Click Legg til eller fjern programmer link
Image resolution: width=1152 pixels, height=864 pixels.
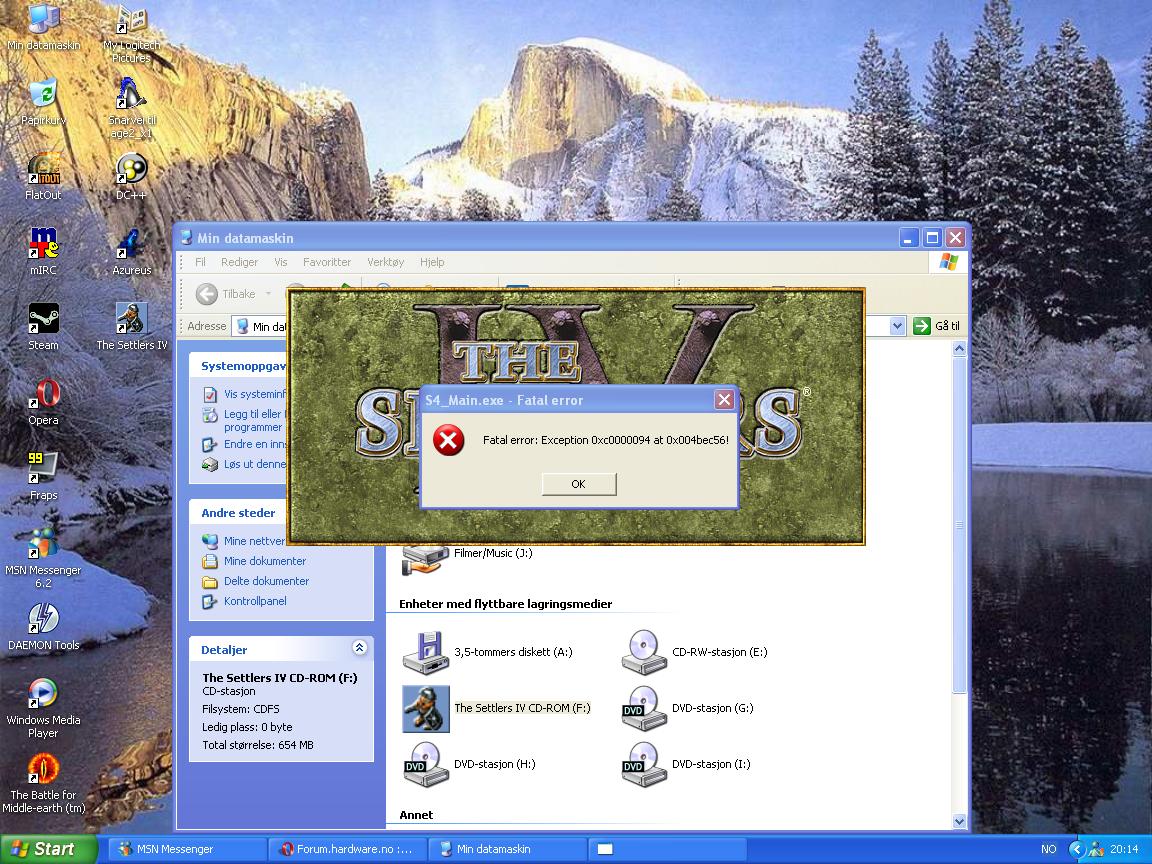[x=244, y=420]
